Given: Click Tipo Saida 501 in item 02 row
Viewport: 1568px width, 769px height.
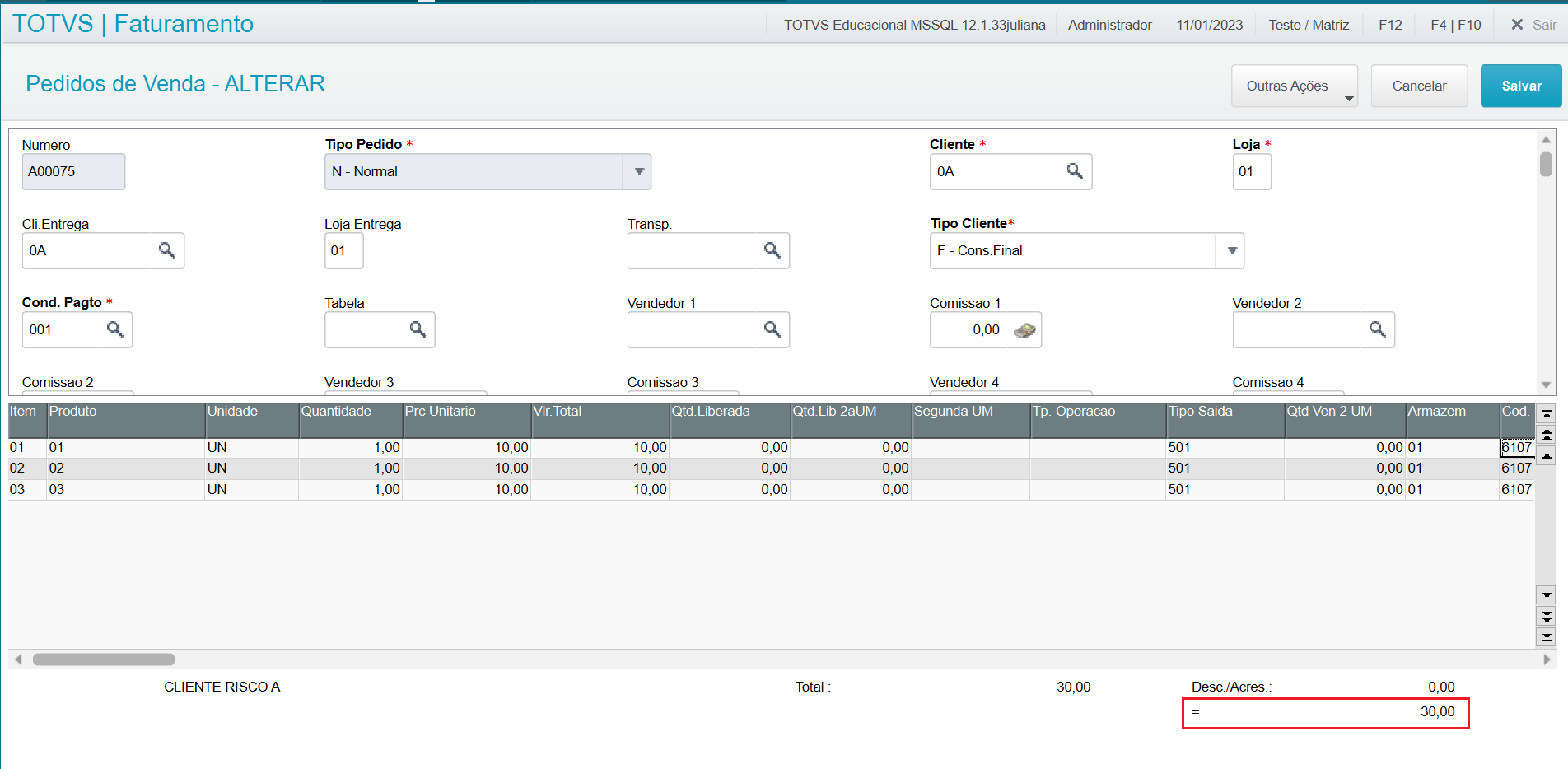Looking at the screenshot, I should coord(1225,468).
